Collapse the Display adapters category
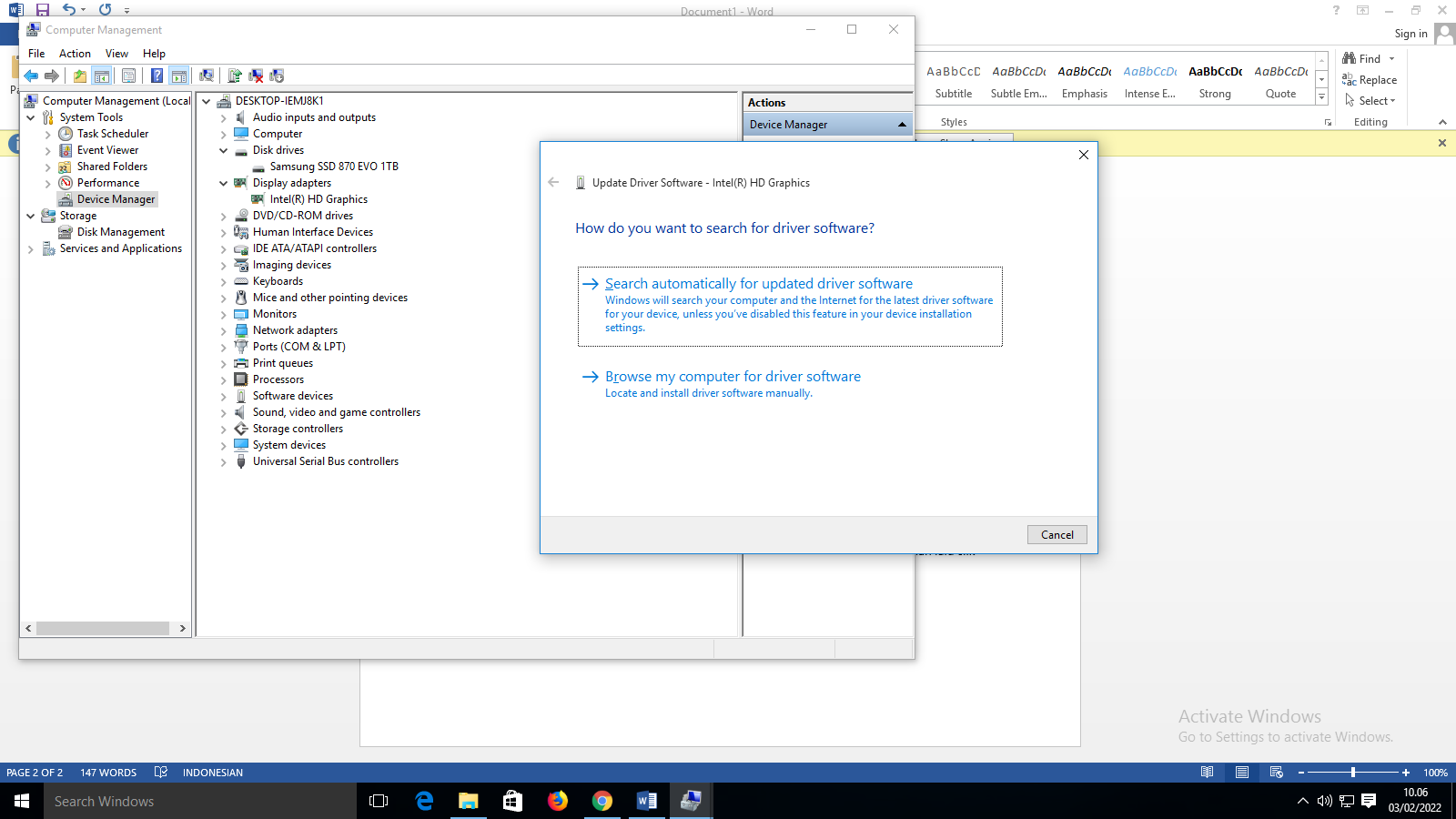 tap(224, 183)
